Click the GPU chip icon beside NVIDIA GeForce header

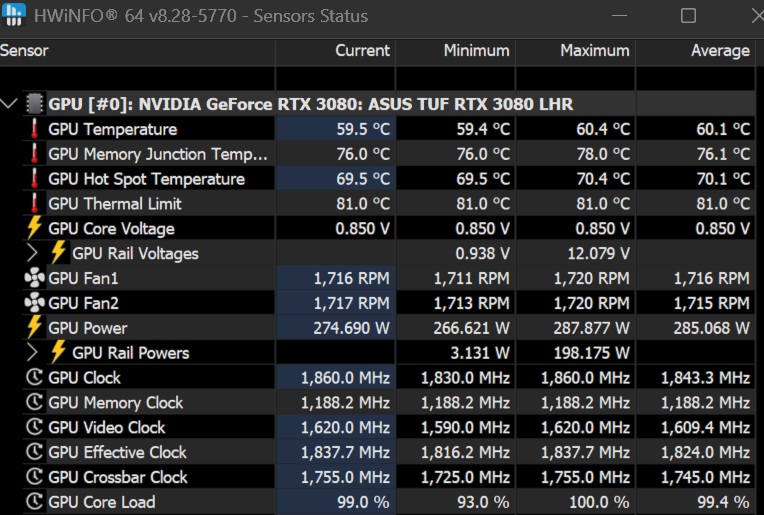pos(35,104)
